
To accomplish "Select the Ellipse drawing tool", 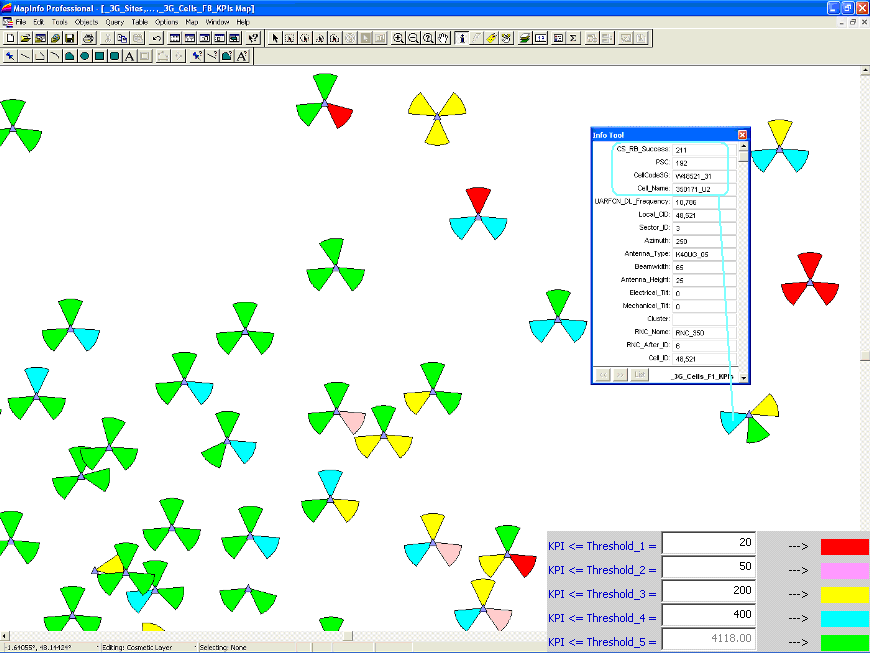I will coord(84,56).
